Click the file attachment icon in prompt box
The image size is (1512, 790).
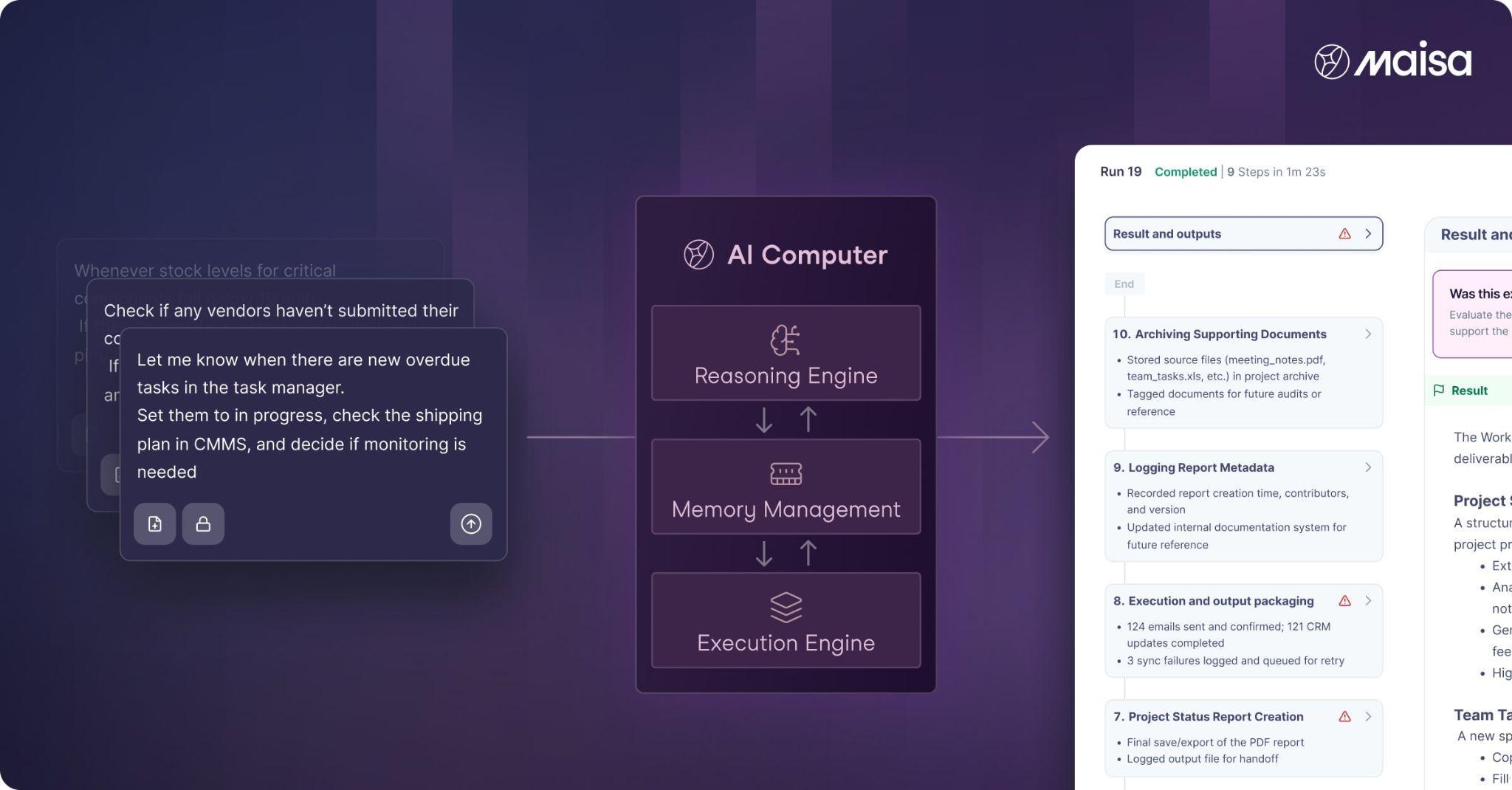pos(154,524)
